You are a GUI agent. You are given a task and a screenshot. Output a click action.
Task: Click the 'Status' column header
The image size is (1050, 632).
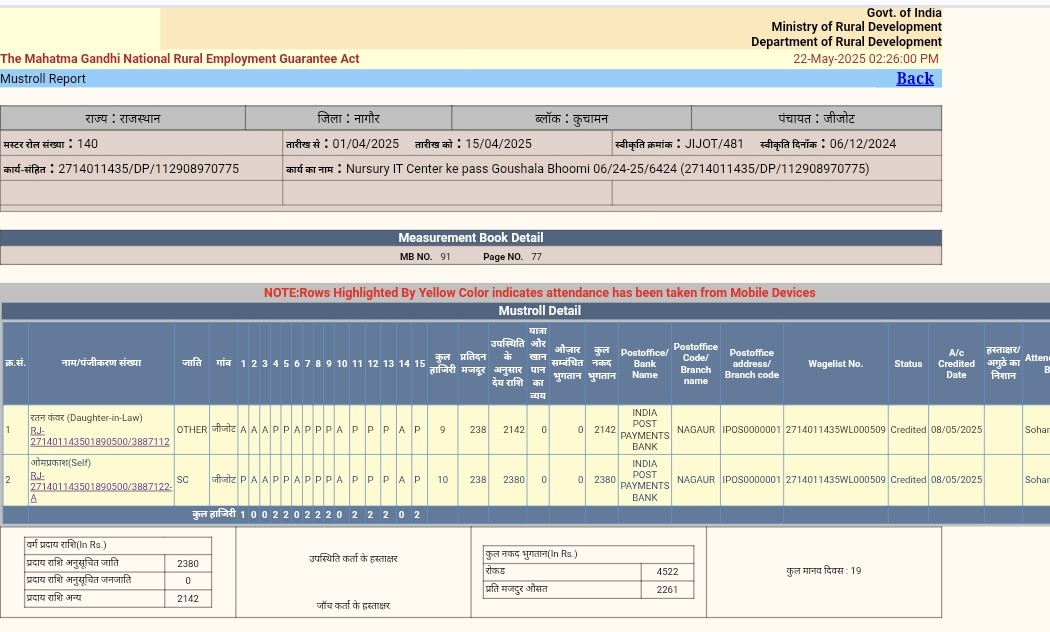point(908,364)
